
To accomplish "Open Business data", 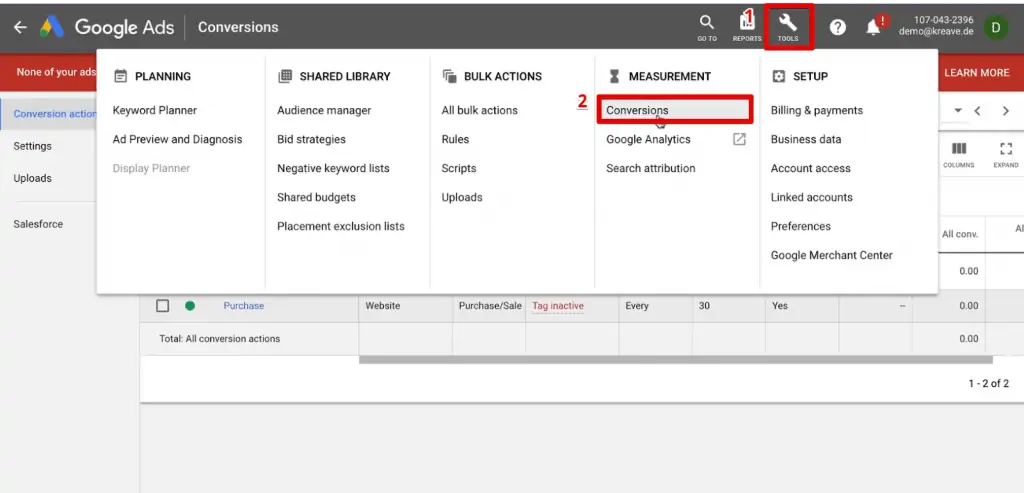I will point(806,139).
